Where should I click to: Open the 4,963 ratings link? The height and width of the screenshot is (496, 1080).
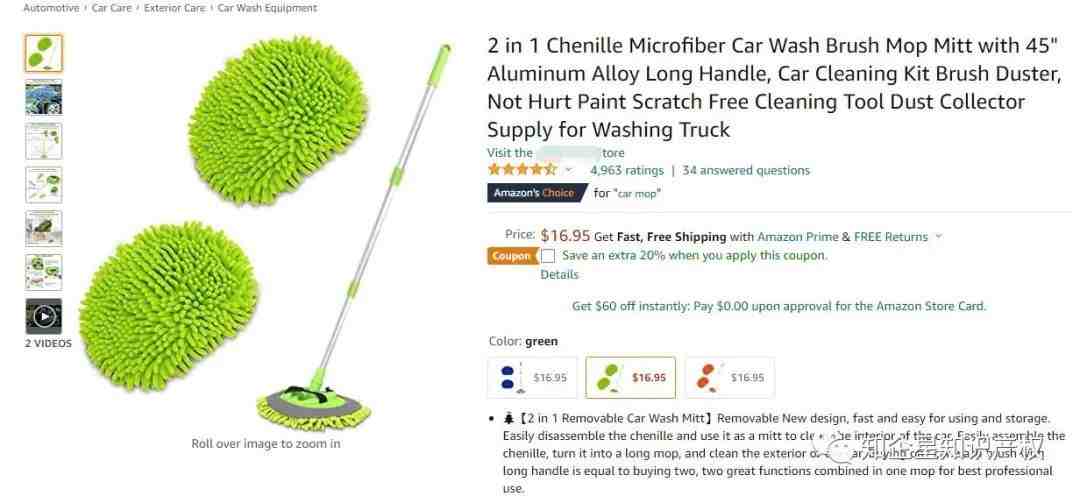626,170
